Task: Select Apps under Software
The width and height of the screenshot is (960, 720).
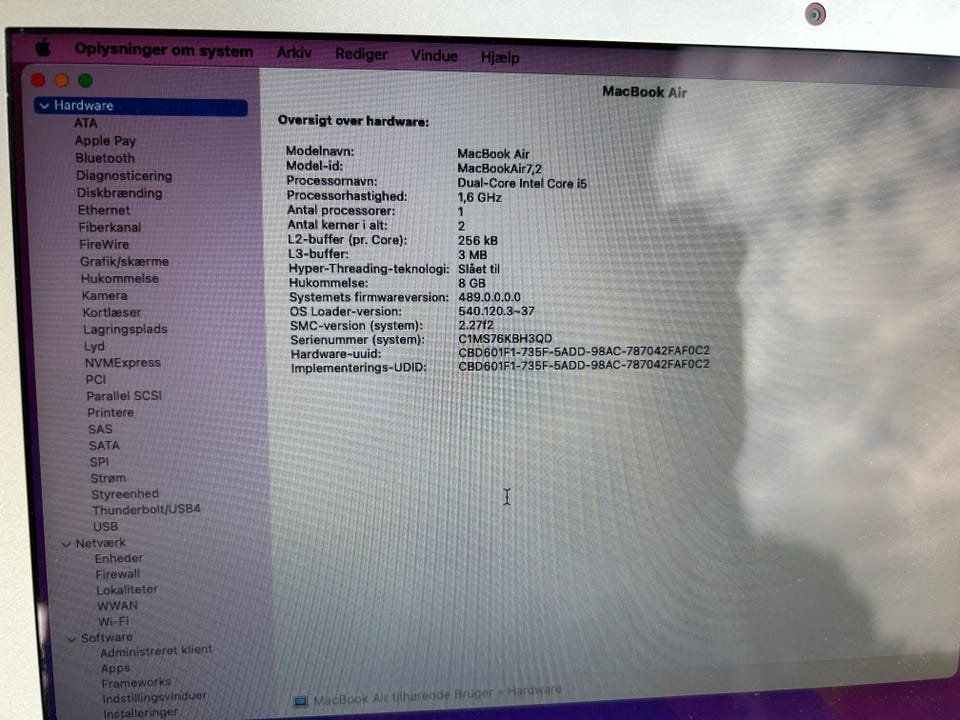Action: coord(115,668)
